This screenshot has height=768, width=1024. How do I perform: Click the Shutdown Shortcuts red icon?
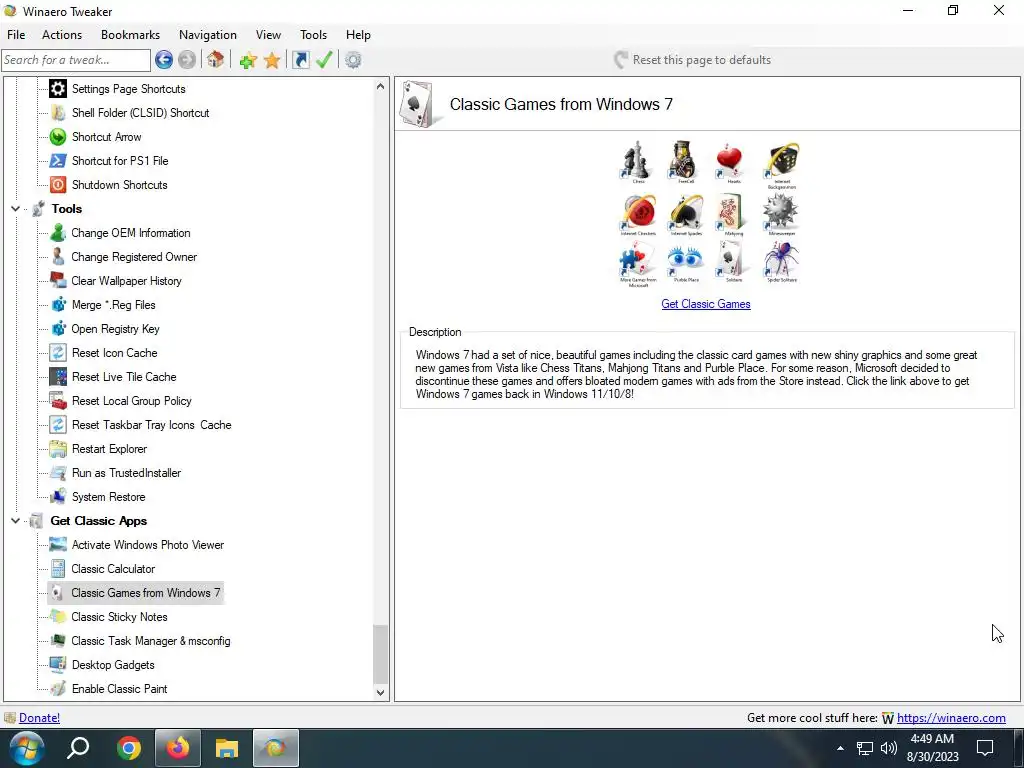coord(58,185)
